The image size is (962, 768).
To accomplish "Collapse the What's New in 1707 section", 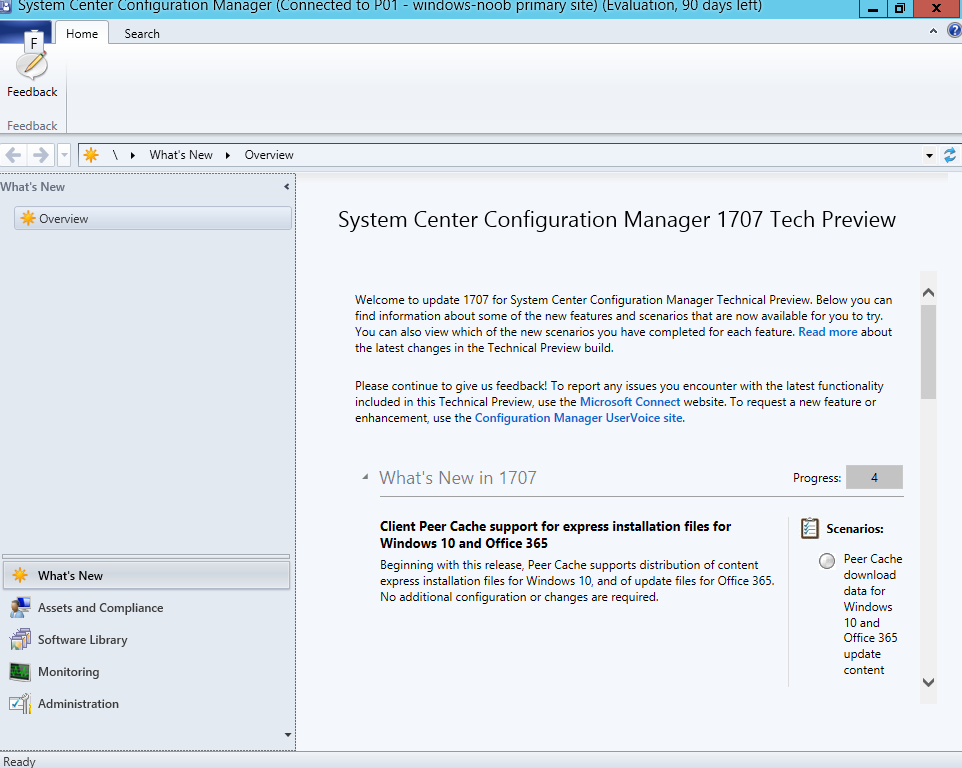I will tap(366, 477).
